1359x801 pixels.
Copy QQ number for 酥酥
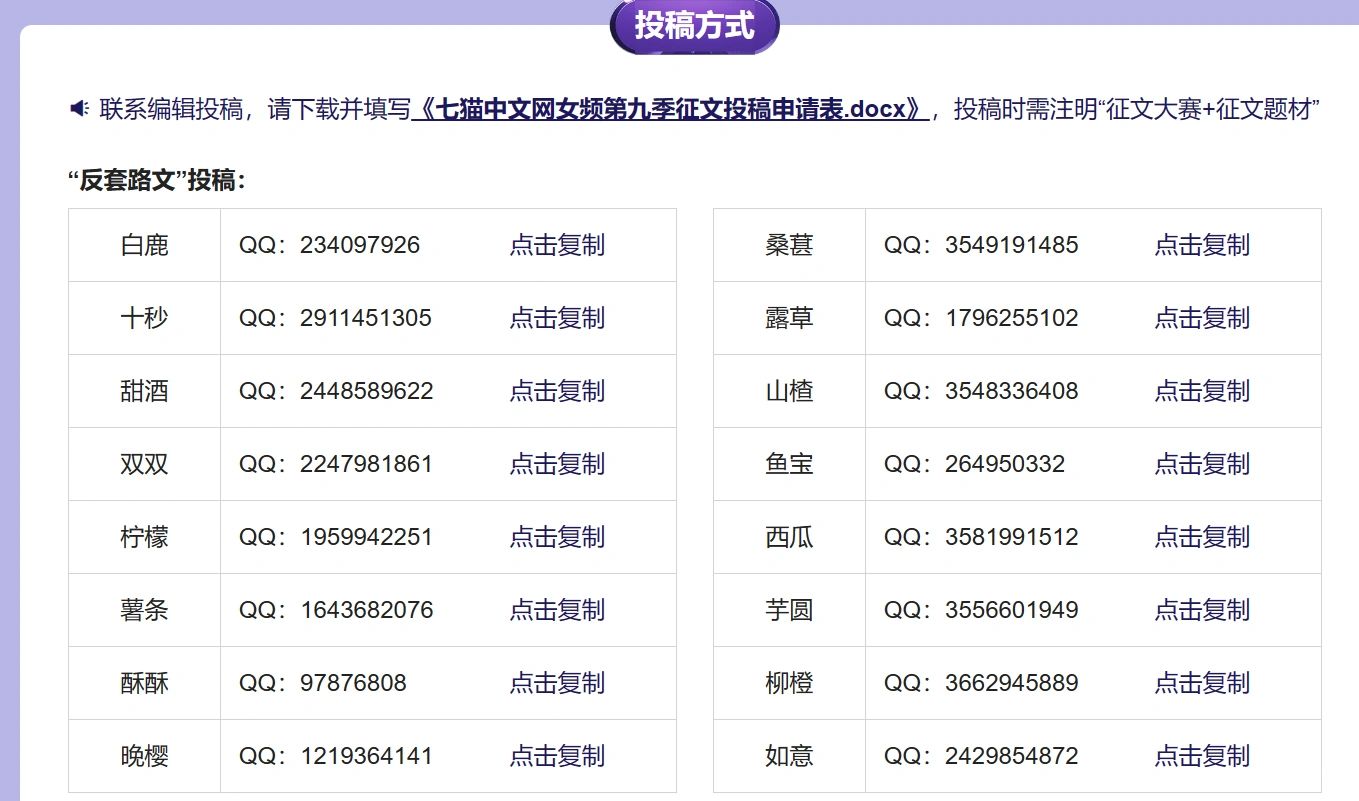[557, 683]
